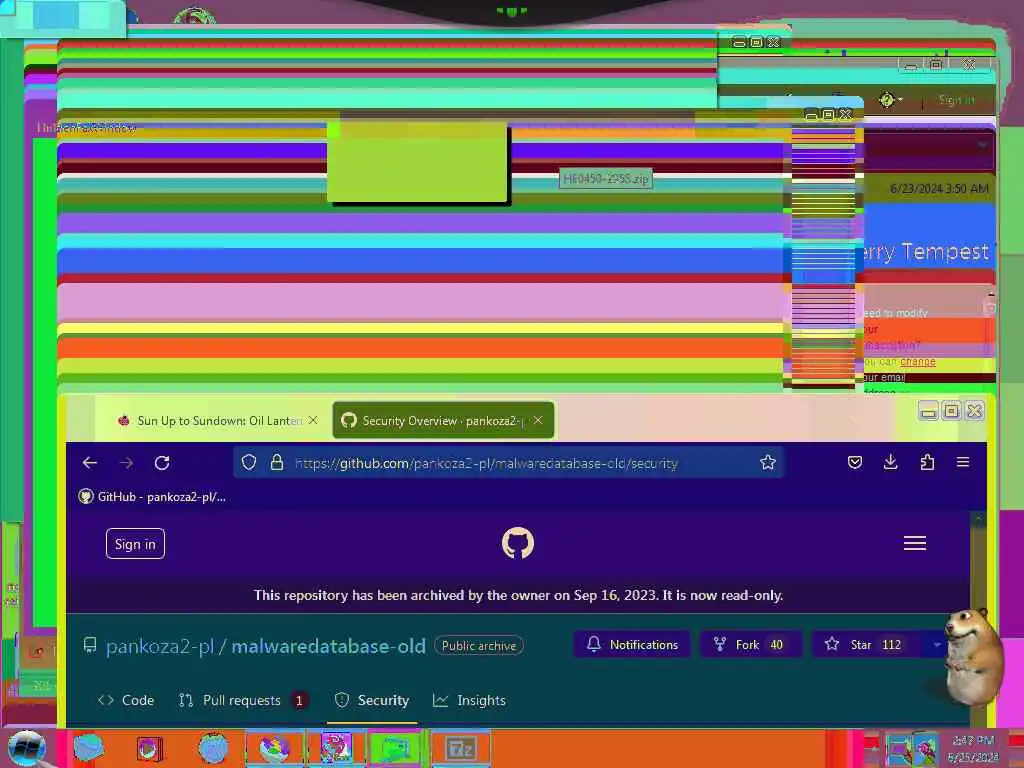Screen dimensions: 1024x768
Task: Open GitHub bookmark in bookmarks toolbar
Action: (x=152, y=496)
